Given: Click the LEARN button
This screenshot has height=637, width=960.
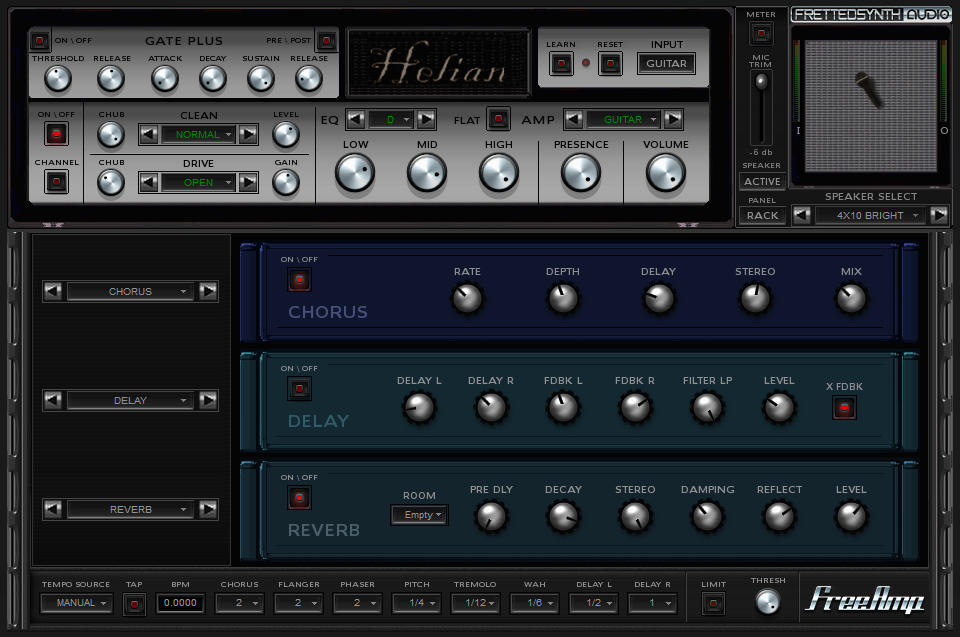Looking at the screenshot, I should (561, 63).
